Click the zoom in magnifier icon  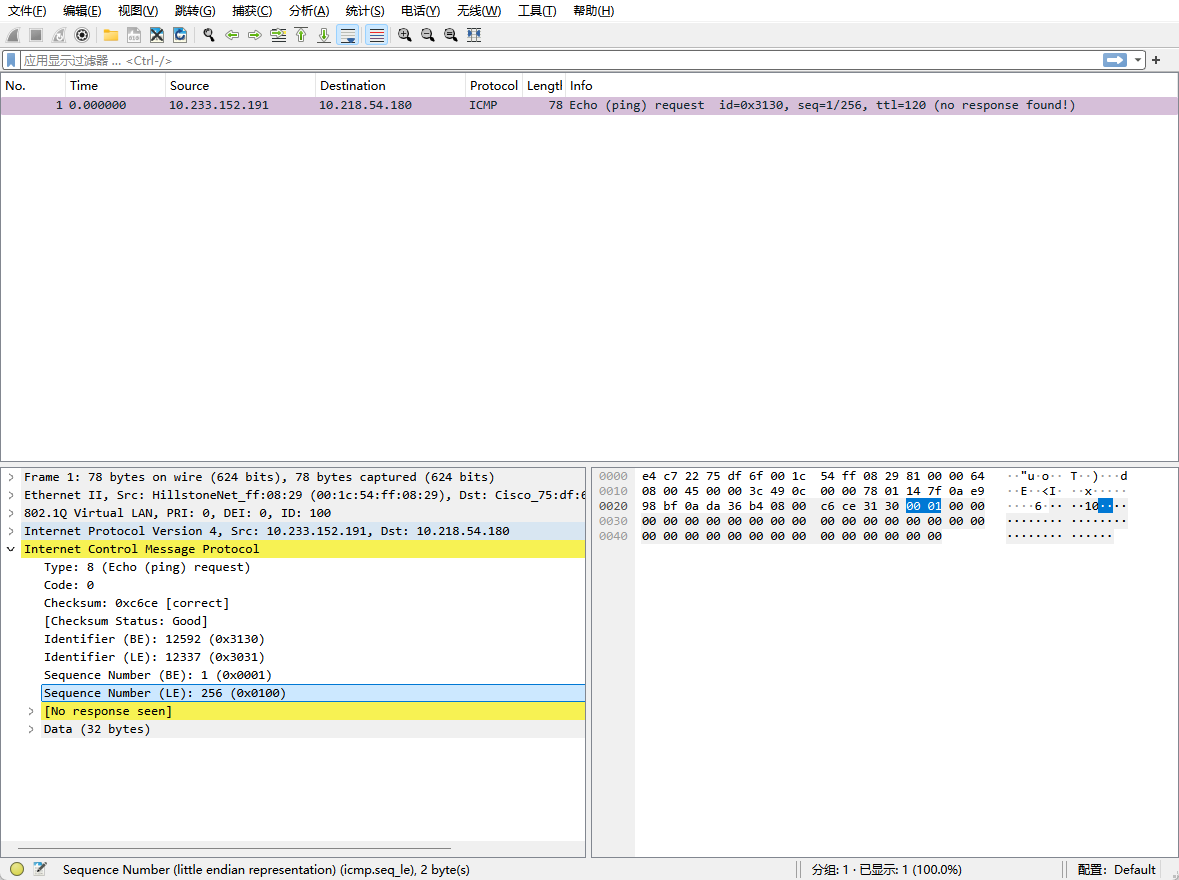coord(405,35)
